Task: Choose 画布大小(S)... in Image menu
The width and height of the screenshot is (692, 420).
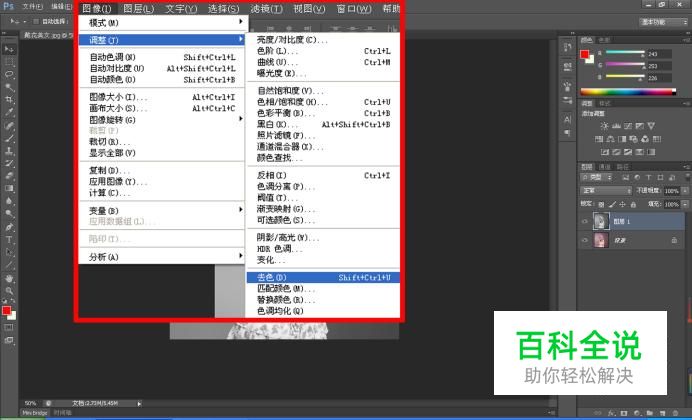Action: pyautogui.click(x=163, y=109)
